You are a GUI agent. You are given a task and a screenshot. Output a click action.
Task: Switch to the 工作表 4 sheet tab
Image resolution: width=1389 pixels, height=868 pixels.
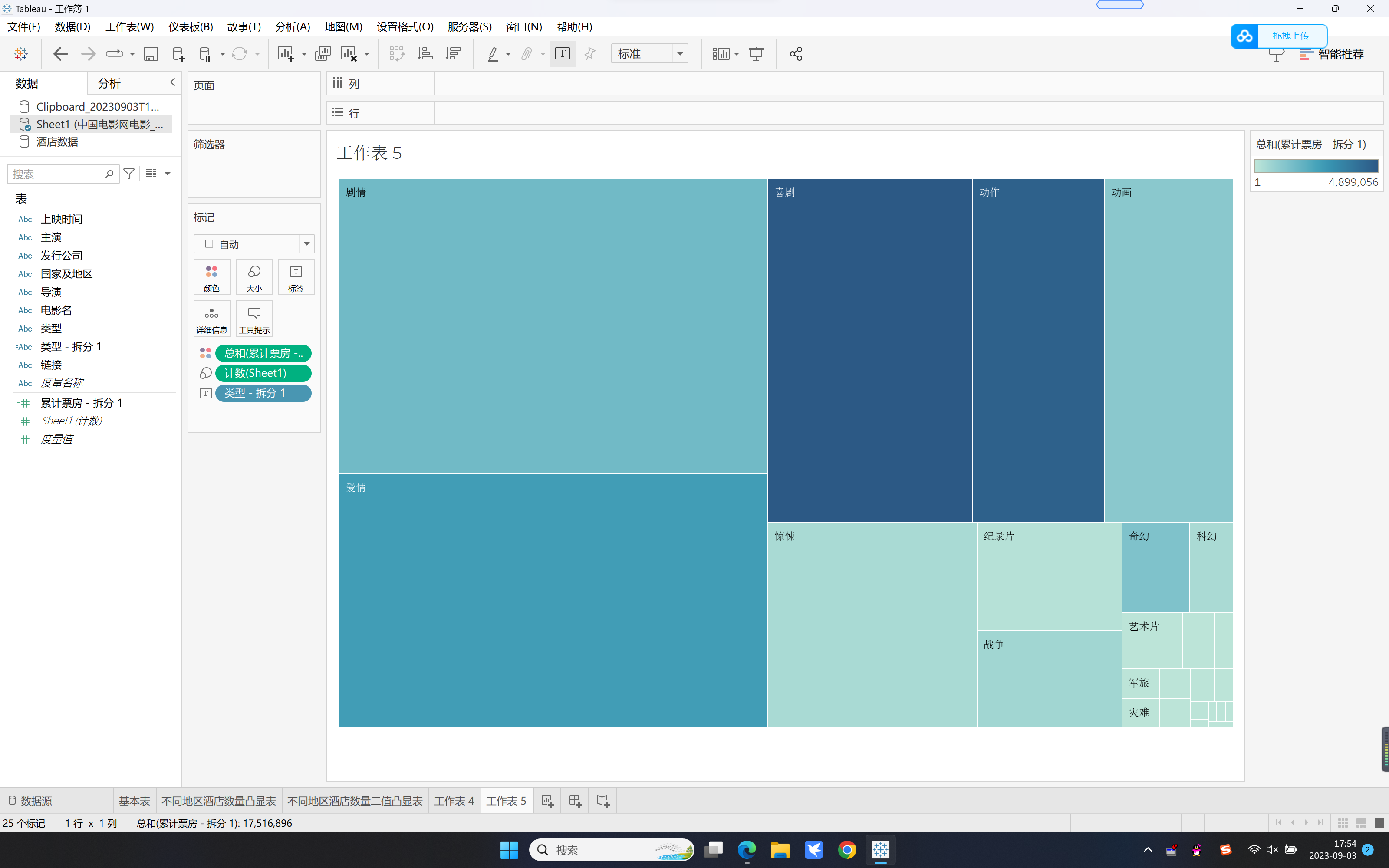tap(454, 801)
